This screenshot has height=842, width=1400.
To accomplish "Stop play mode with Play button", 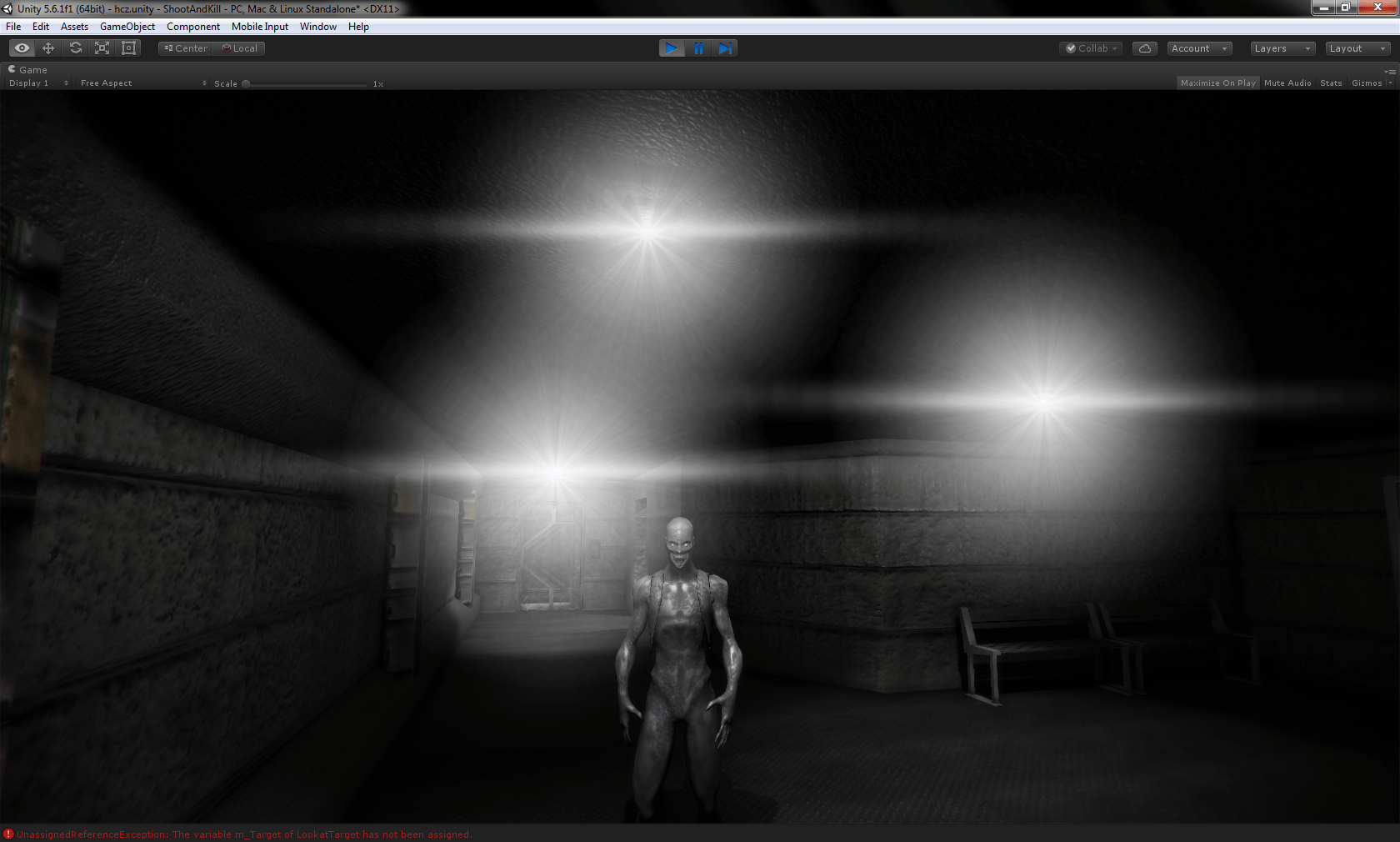I will coord(672,48).
